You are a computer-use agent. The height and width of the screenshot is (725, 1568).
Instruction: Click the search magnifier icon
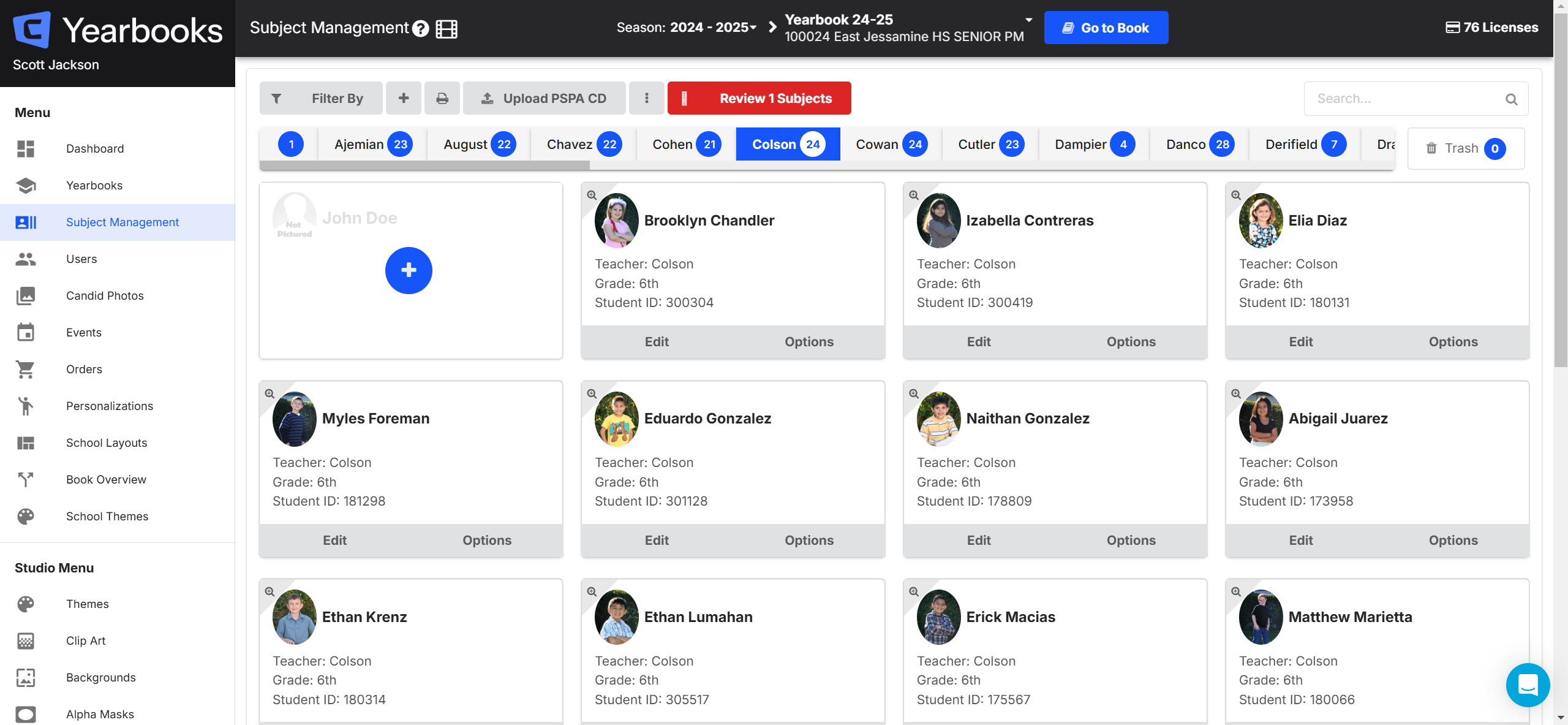[1511, 99]
